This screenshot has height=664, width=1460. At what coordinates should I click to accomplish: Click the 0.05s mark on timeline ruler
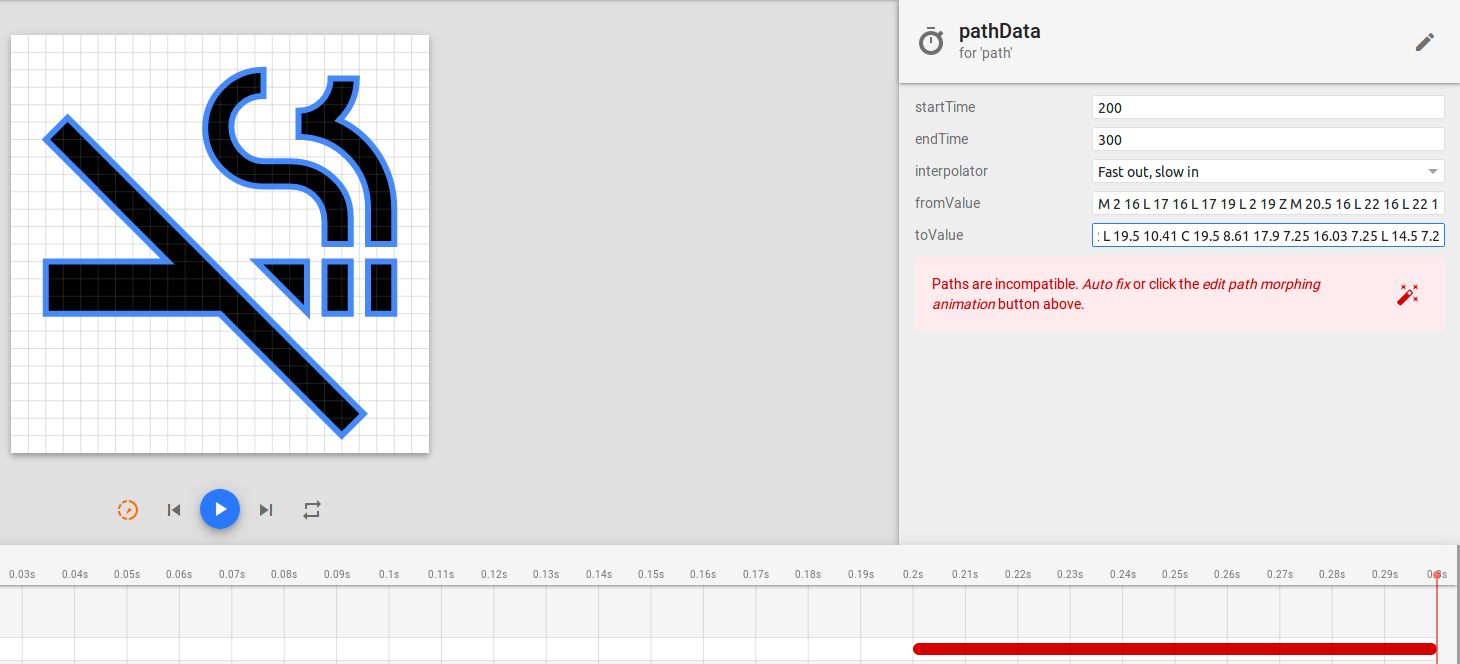[x=127, y=574]
